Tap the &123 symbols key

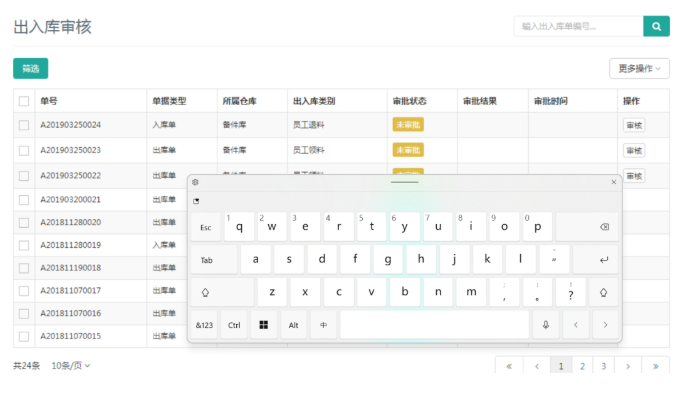click(204, 325)
